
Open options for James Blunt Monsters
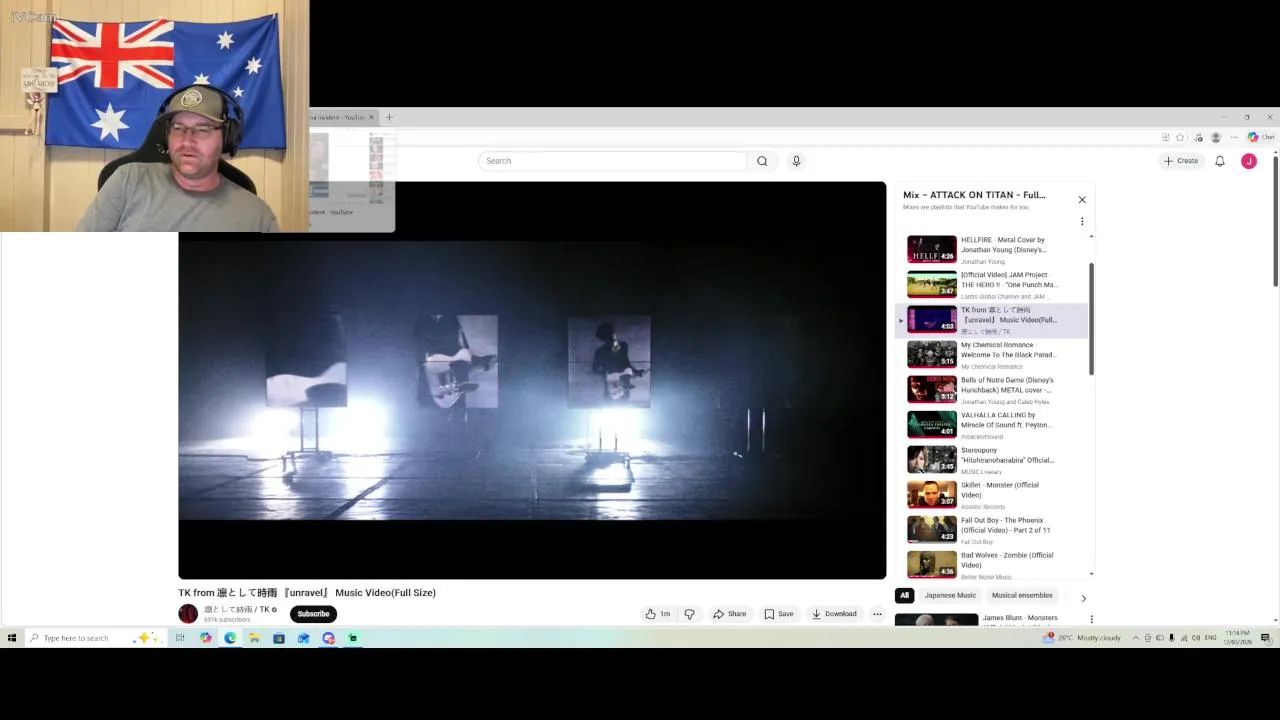pyautogui.click(x=1091, y=619)
